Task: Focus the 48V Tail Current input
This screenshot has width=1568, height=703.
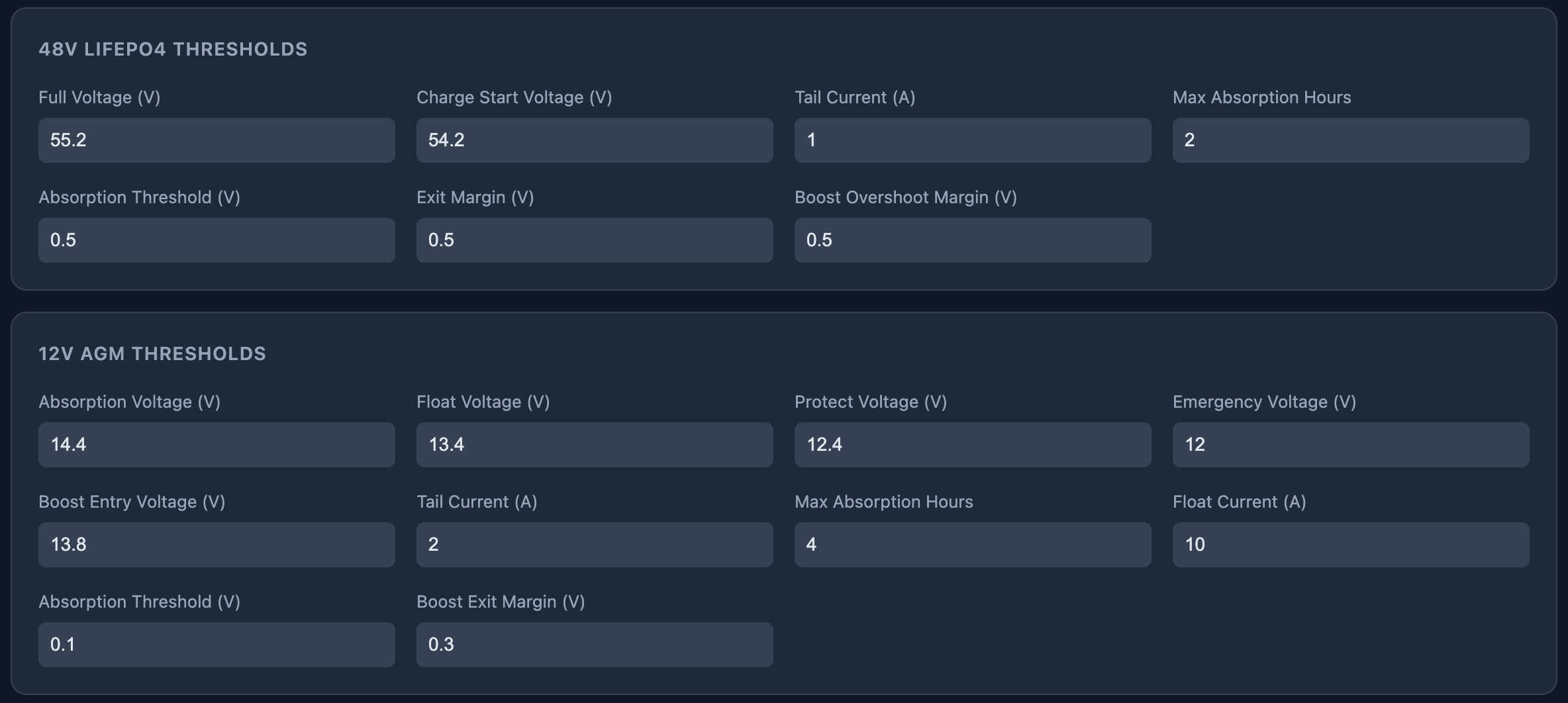Action: pos(973,140)
